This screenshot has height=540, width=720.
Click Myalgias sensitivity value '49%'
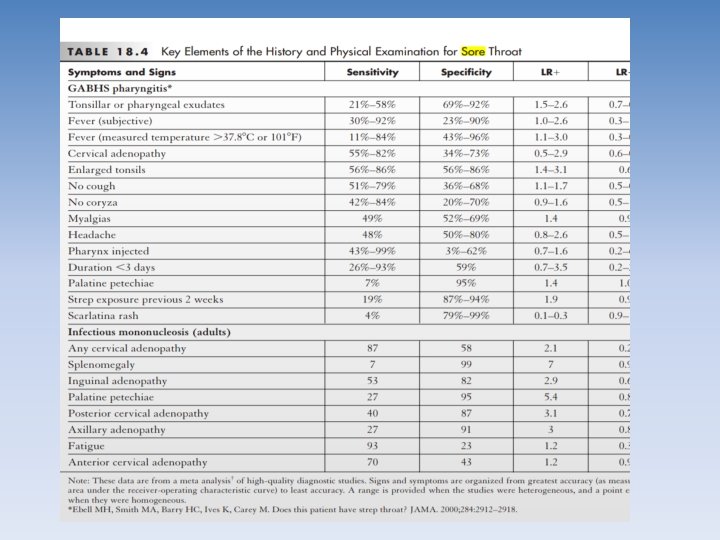click(x=372, y=219)
